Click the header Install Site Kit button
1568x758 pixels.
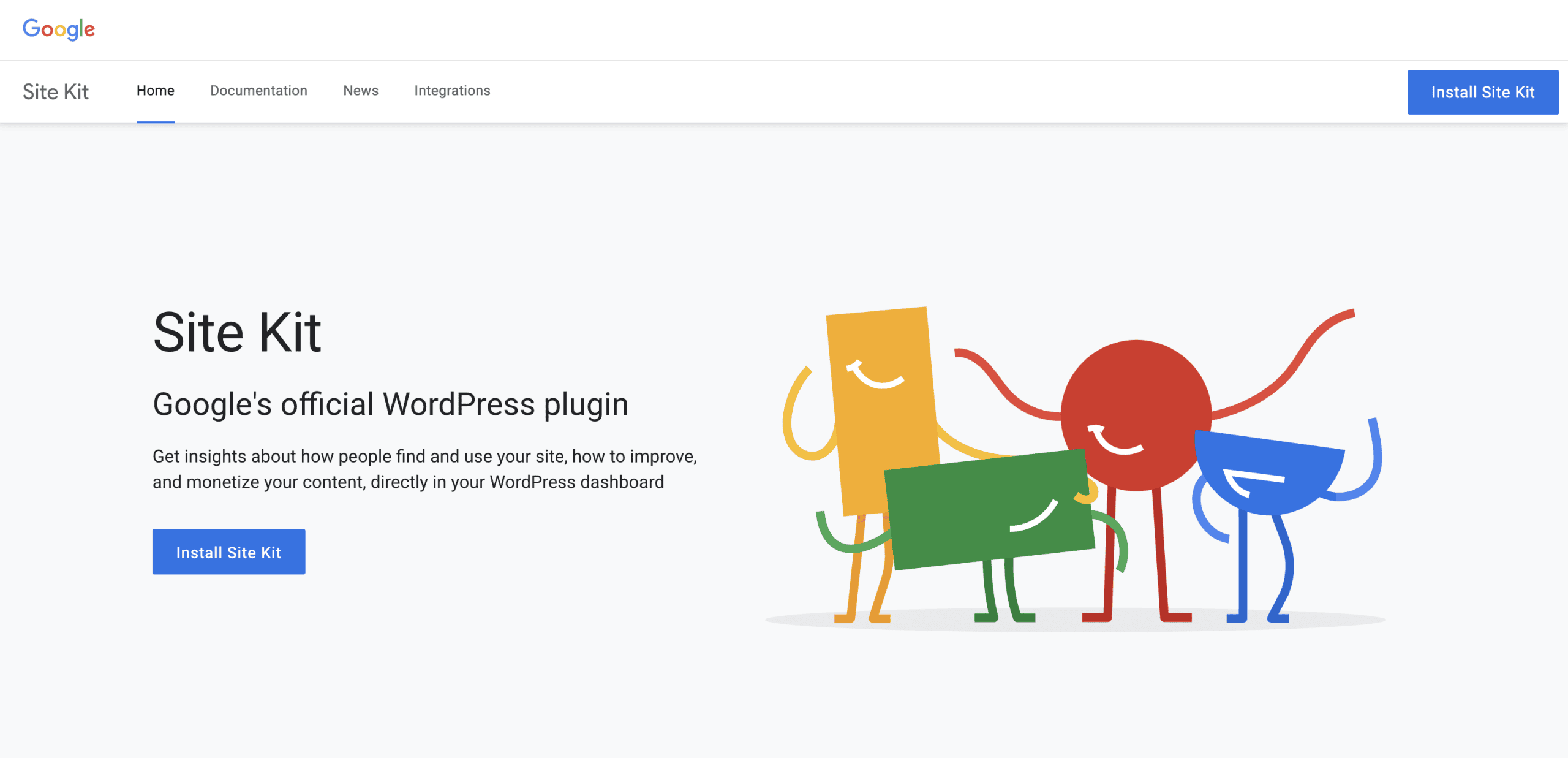[1483, 92]
